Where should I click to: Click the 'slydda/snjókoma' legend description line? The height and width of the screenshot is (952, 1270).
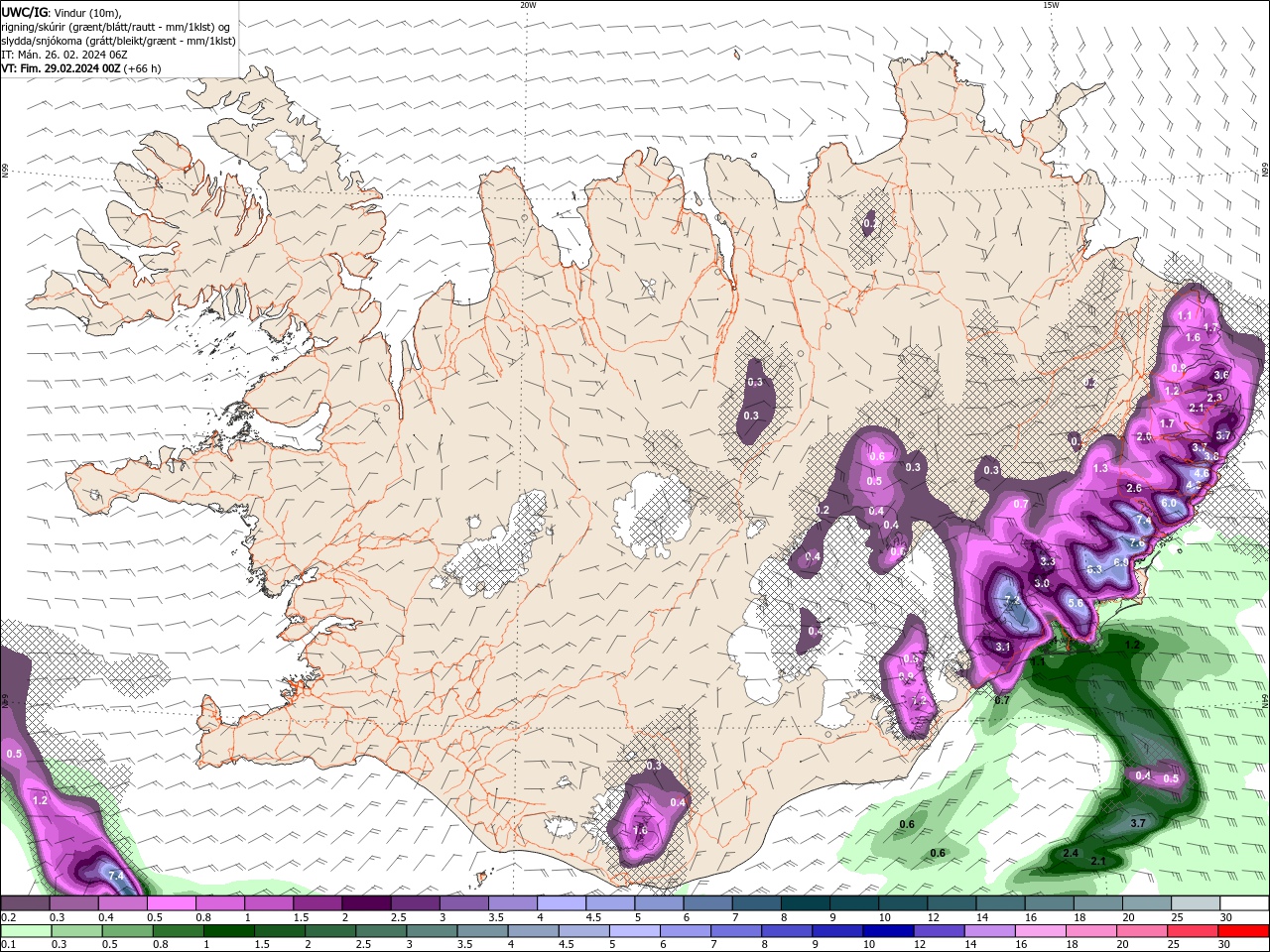119,41
